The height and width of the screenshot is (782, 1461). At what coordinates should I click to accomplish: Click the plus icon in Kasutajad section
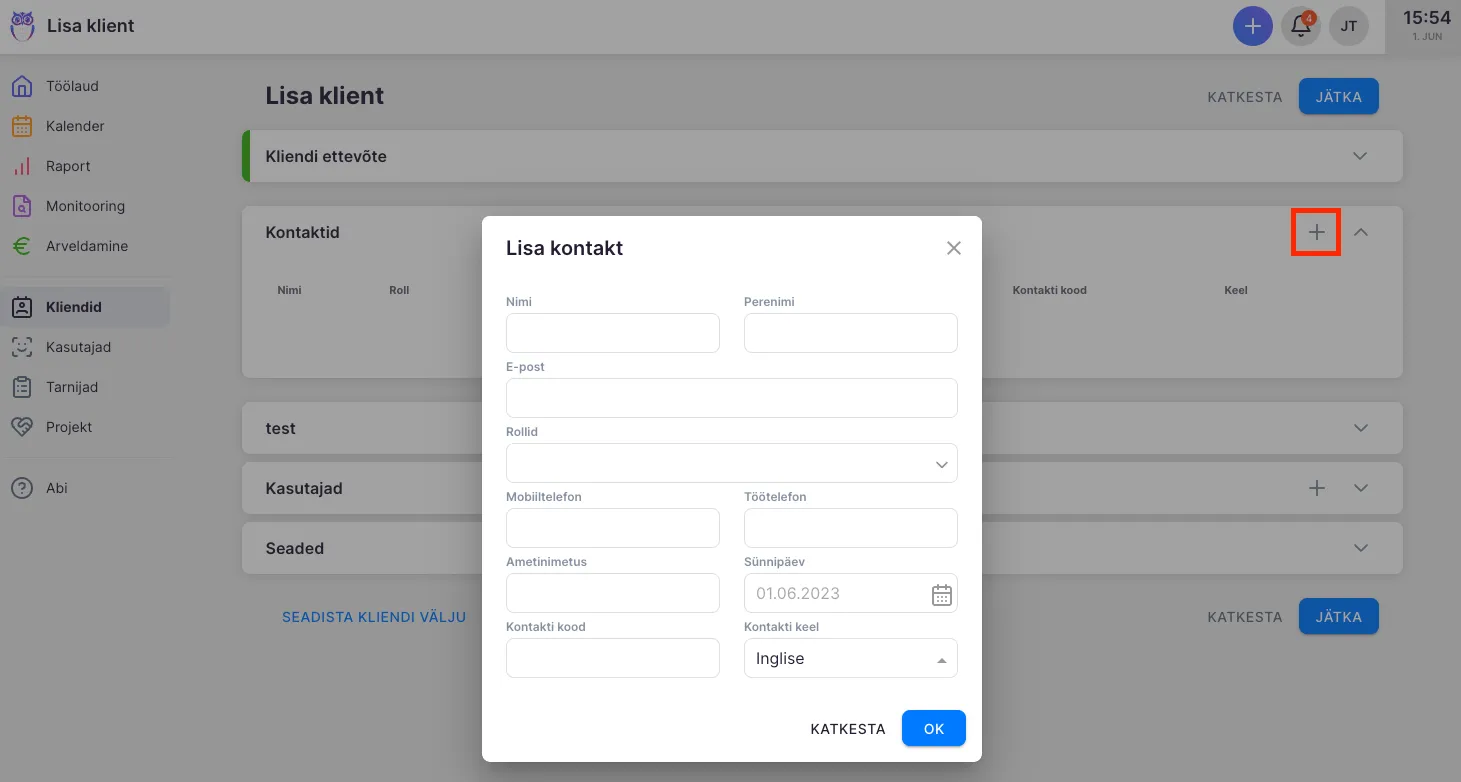pyautogui.click(x=1316, y=488)
